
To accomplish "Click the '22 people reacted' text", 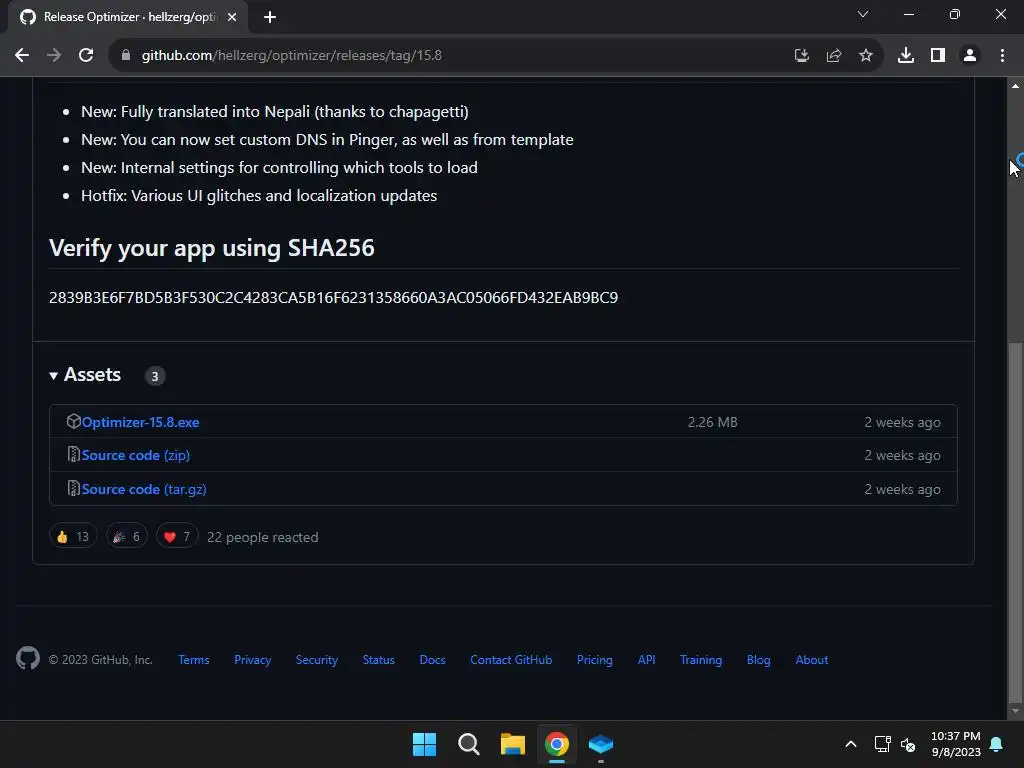I will [x=263, y=537].
